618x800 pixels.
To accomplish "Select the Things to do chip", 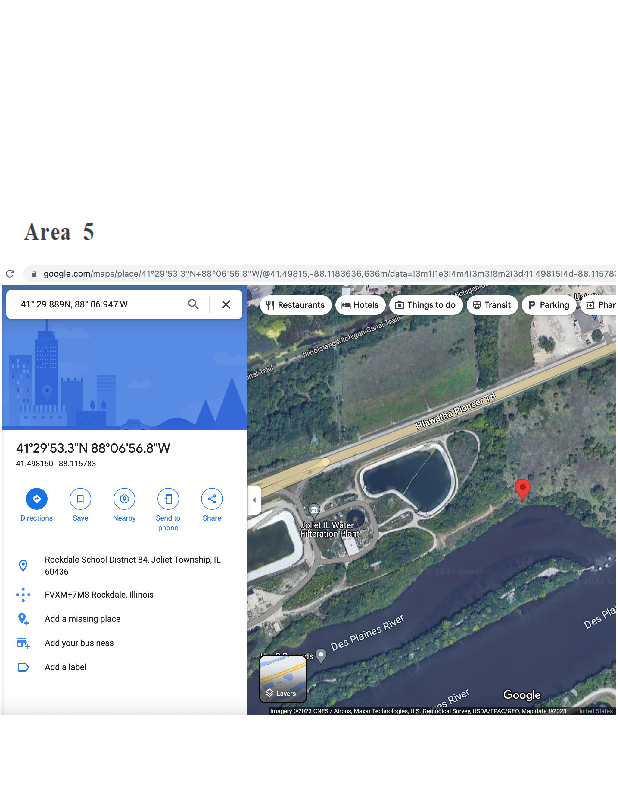I will coord(426,305).
